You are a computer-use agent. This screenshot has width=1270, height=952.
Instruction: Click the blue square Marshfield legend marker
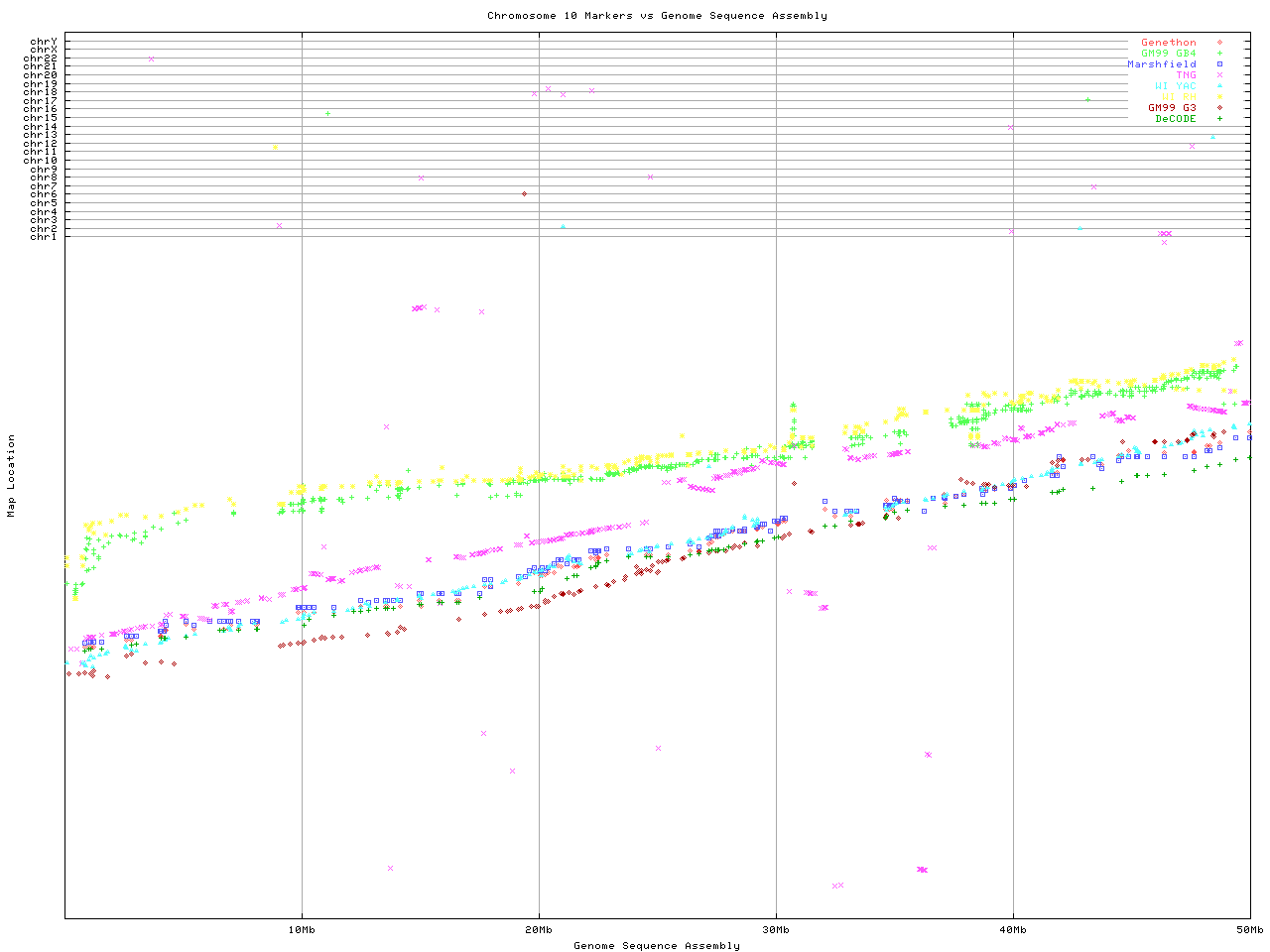click(1219, 64)
